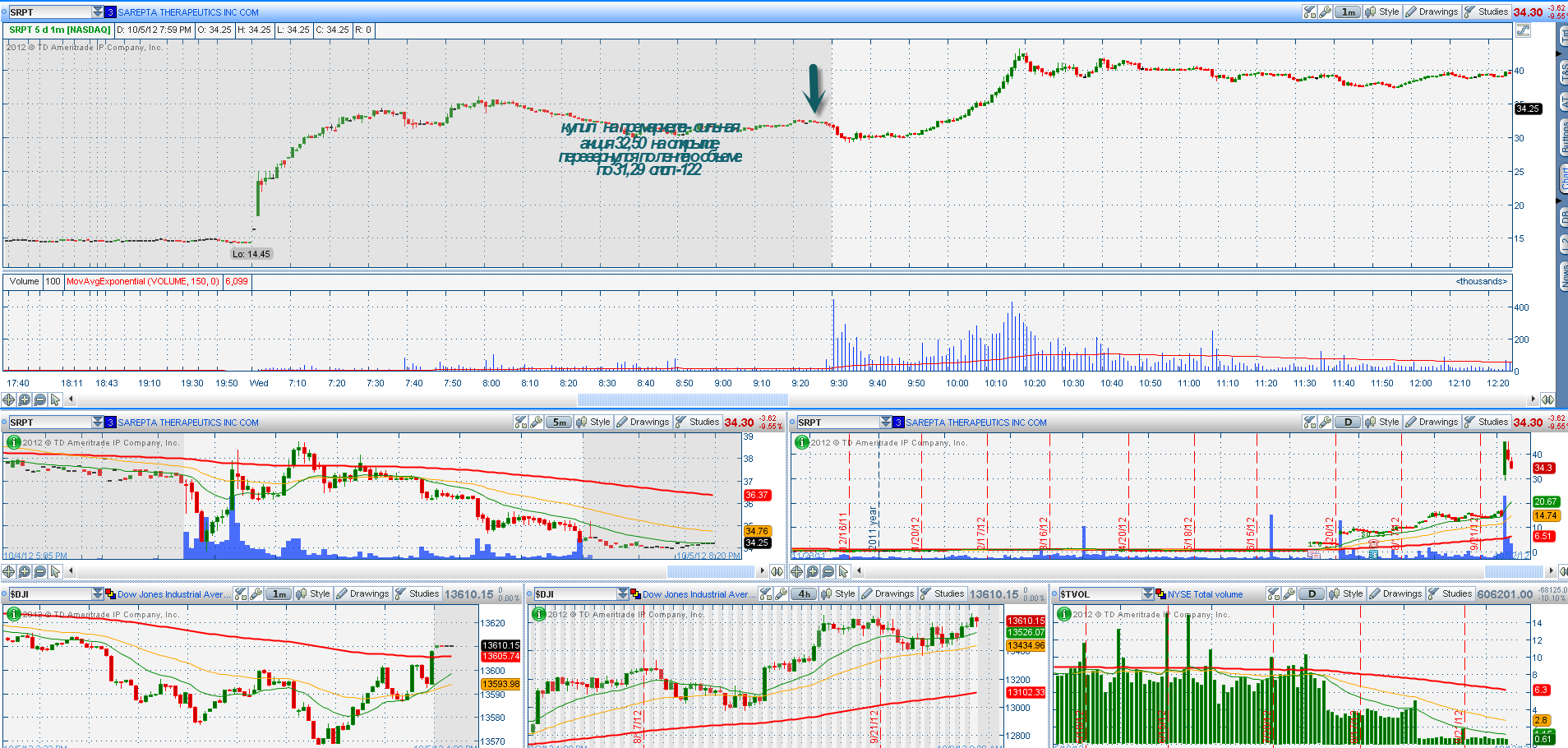Screen dimensions: 1568x748
Task: Open wrench settings in 5m SRPT chart
Action: point(537,422)
